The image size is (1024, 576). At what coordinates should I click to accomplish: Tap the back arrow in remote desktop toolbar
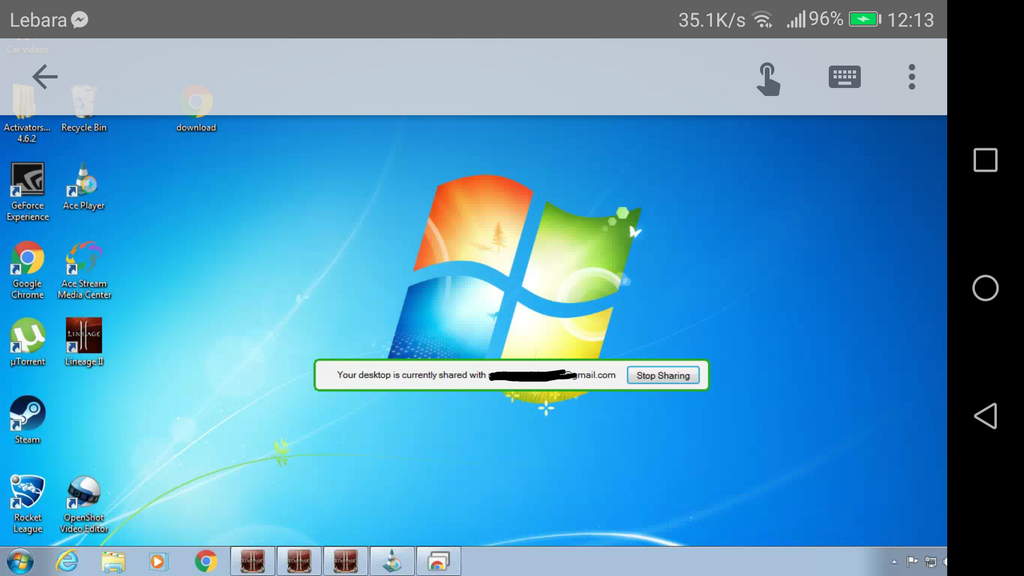[x=44, y=76]
